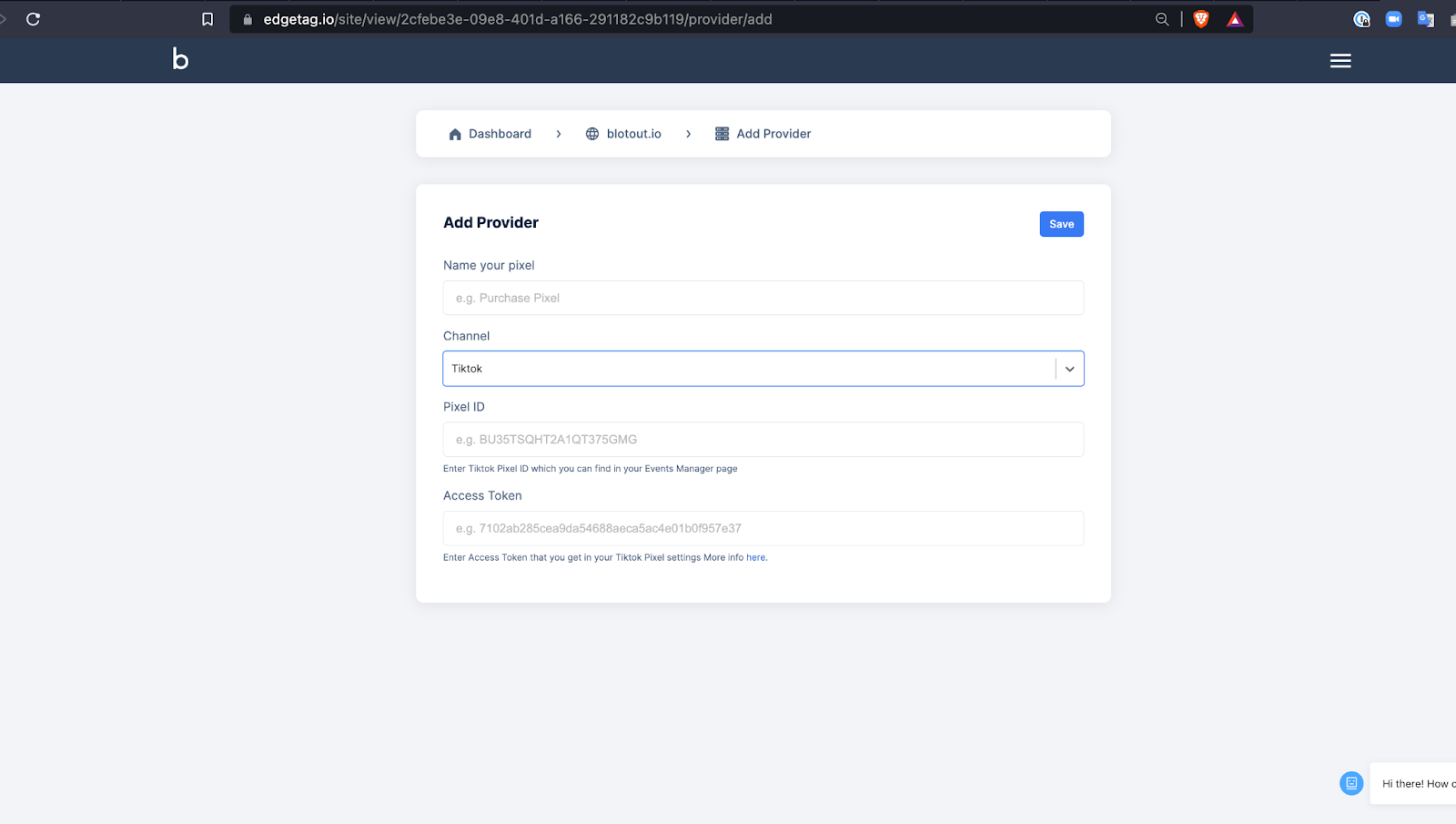Click the Blotout 'b' logo
Viewport: 1456px width, 824px height.
[180, 59]
